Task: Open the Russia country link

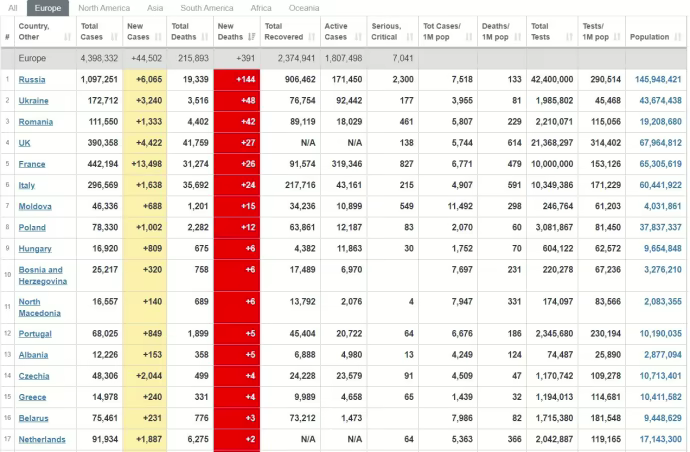Action: tap(32, 79)
